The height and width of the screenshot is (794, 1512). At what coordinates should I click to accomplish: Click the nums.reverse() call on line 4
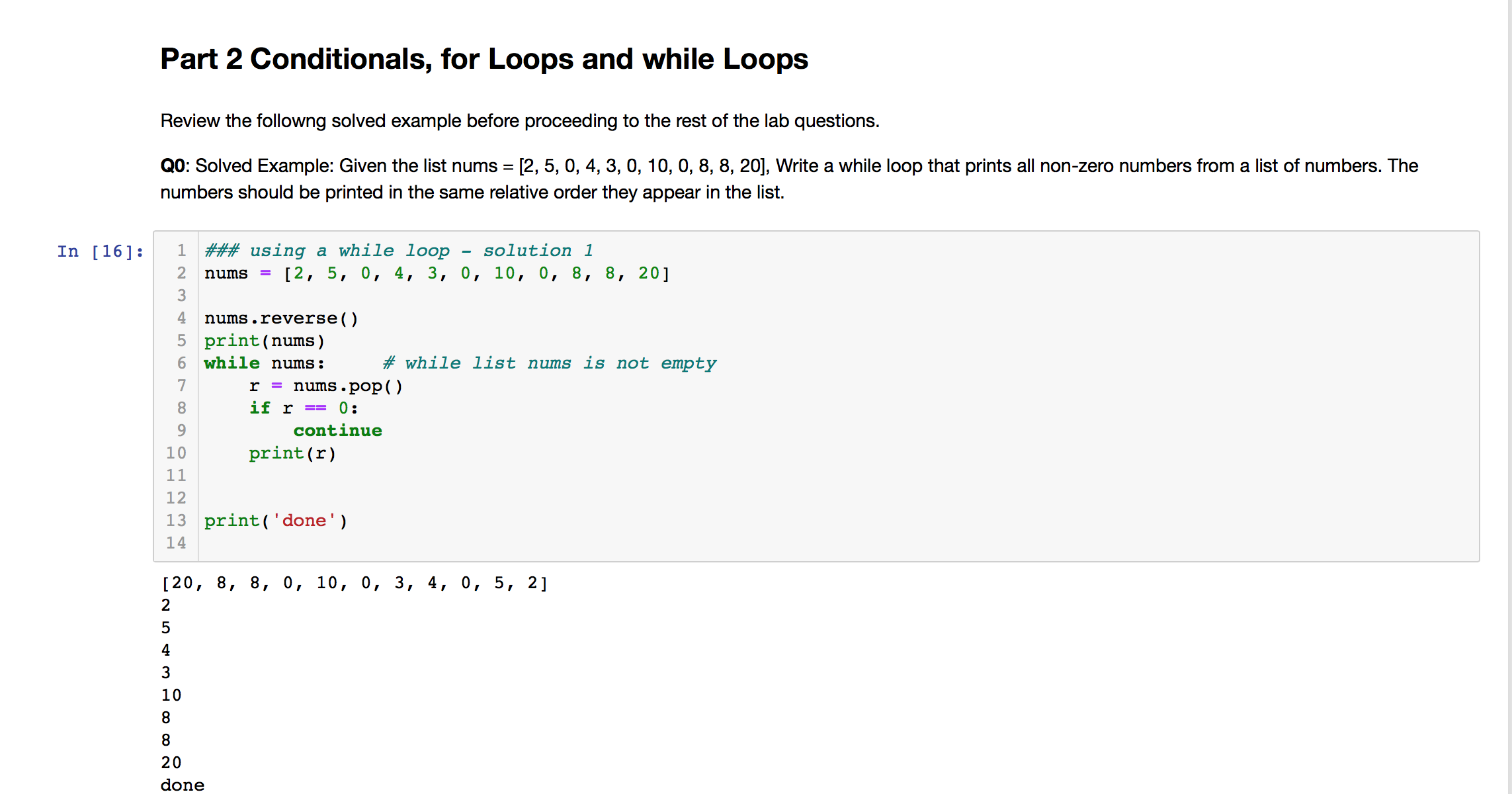click(x=280, y=318)
